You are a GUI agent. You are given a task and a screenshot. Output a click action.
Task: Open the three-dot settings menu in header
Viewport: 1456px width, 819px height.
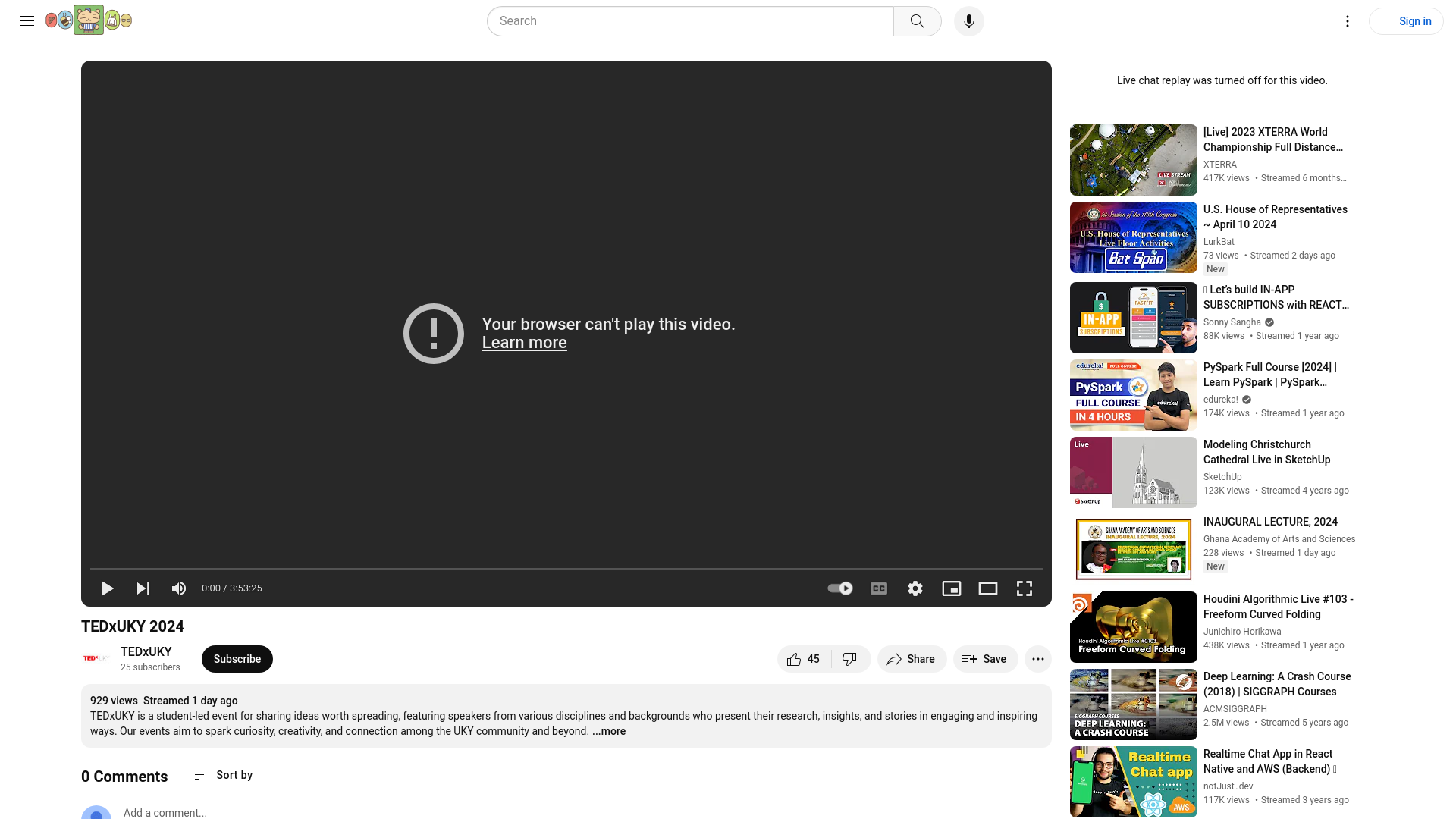1347,21
